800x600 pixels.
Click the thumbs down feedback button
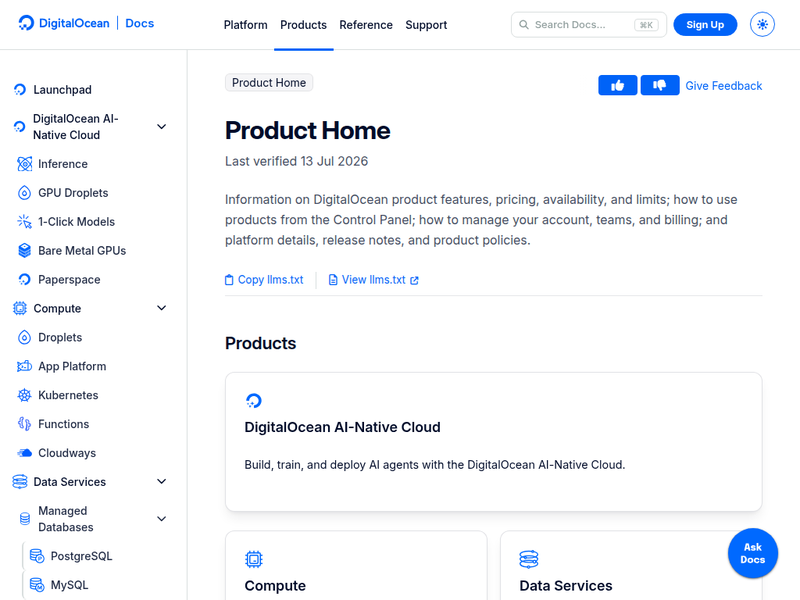[660, 85]
